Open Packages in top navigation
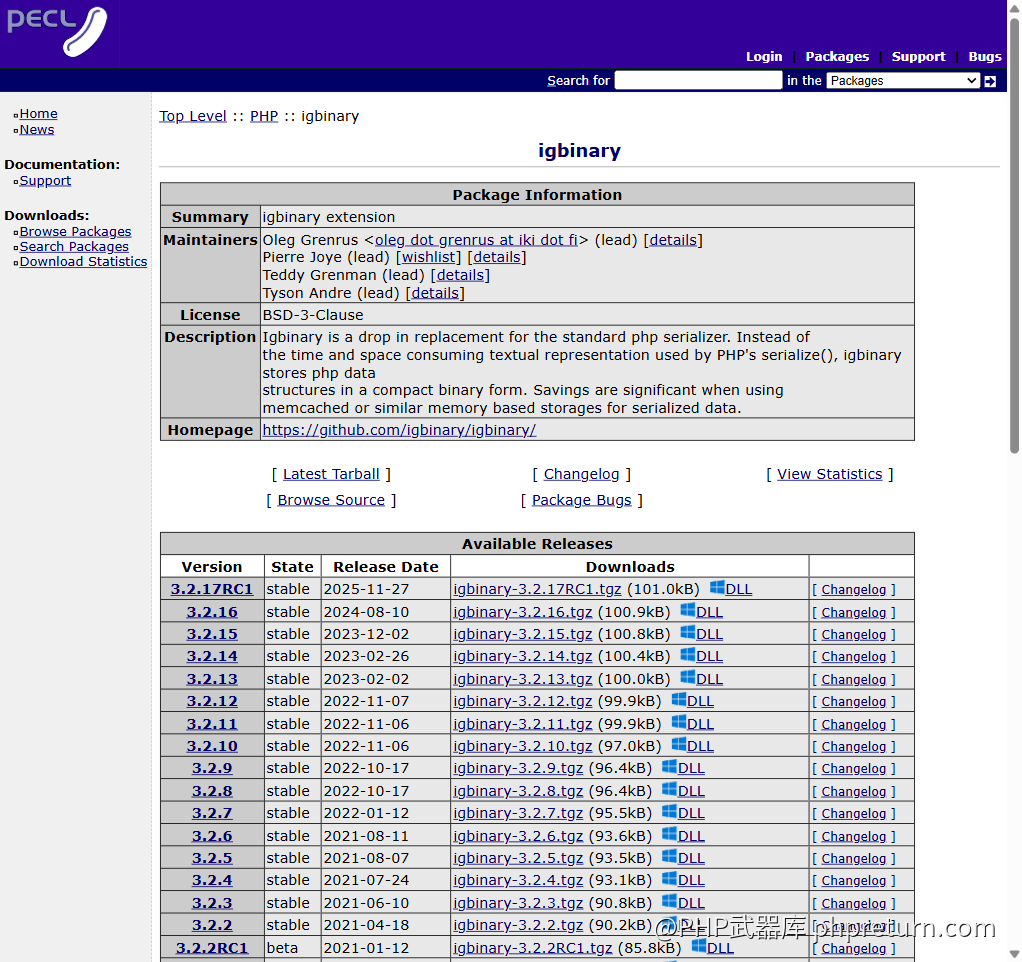 (837, 57)
